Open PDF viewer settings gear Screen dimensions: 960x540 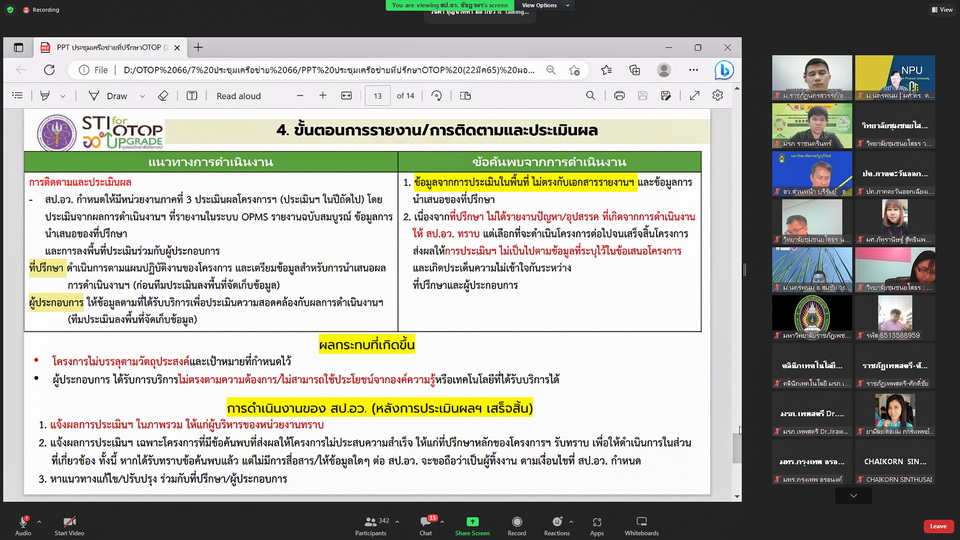coord(718,96)
